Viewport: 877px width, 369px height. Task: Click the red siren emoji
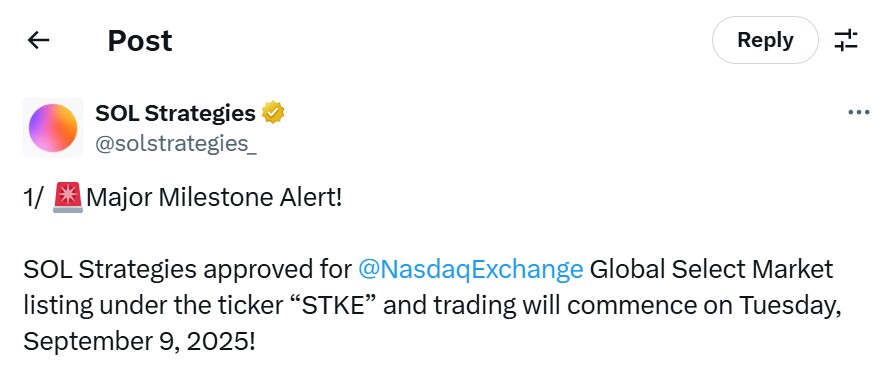click(x=68, y=198)
